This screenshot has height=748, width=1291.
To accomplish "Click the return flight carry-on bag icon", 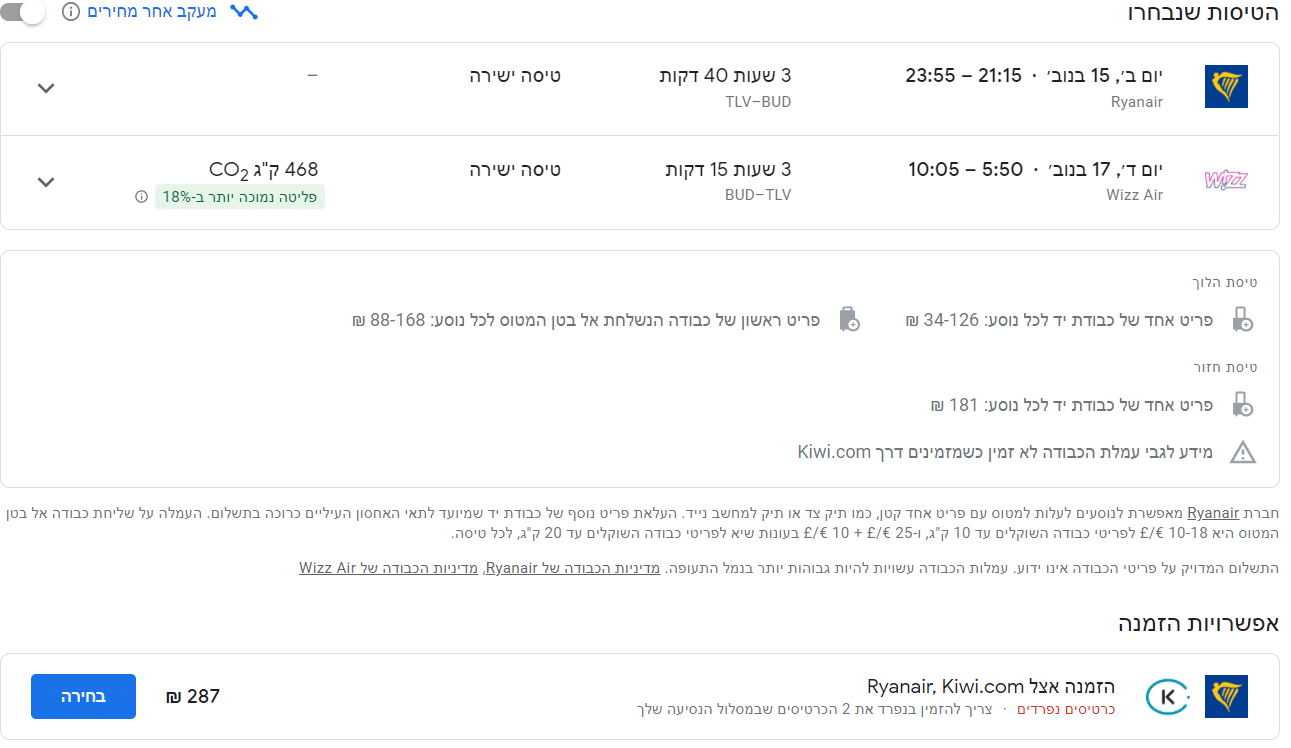I will click(x=1243, y=405).
